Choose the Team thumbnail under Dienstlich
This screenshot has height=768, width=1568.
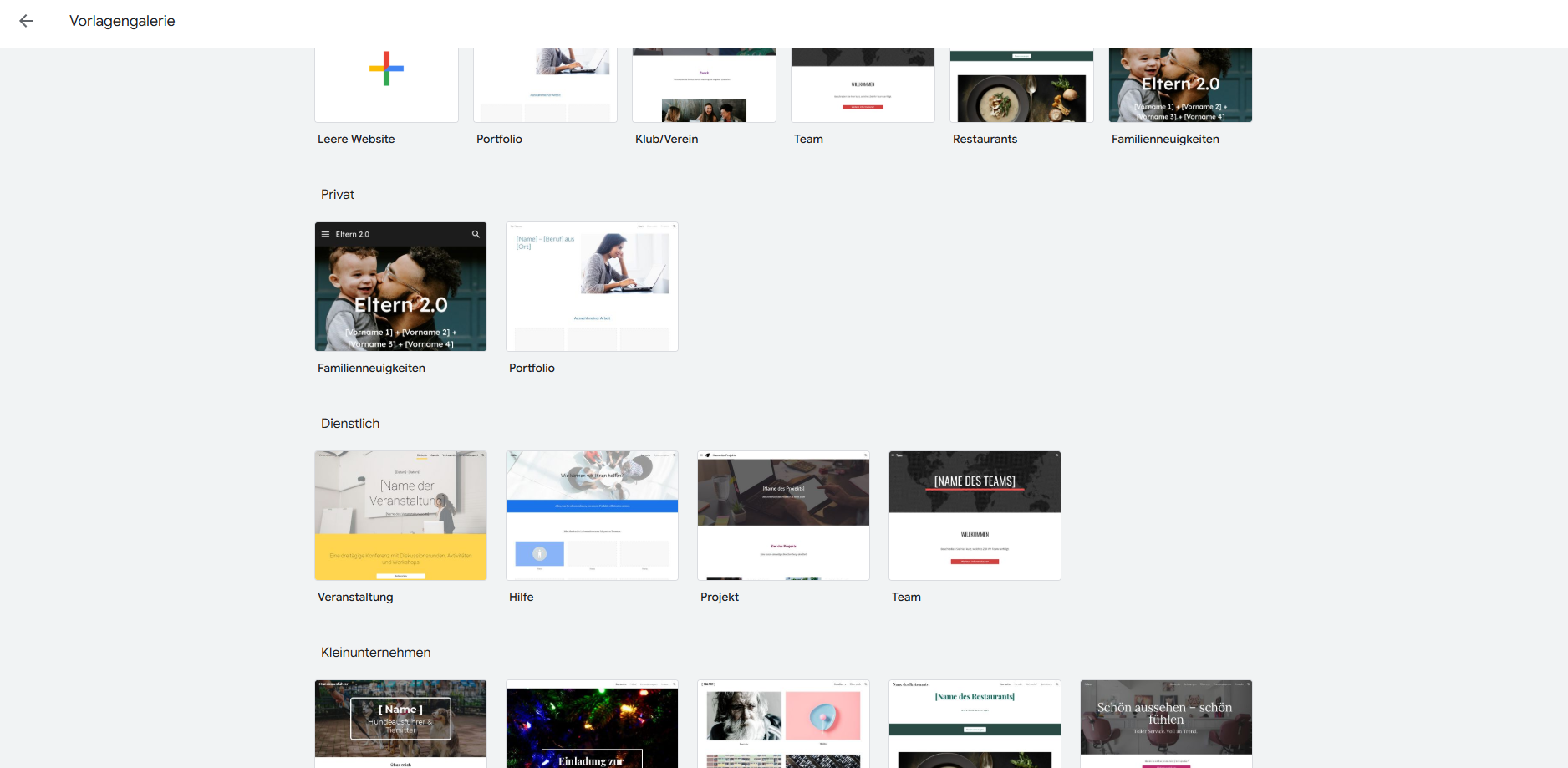pos(975,516)
